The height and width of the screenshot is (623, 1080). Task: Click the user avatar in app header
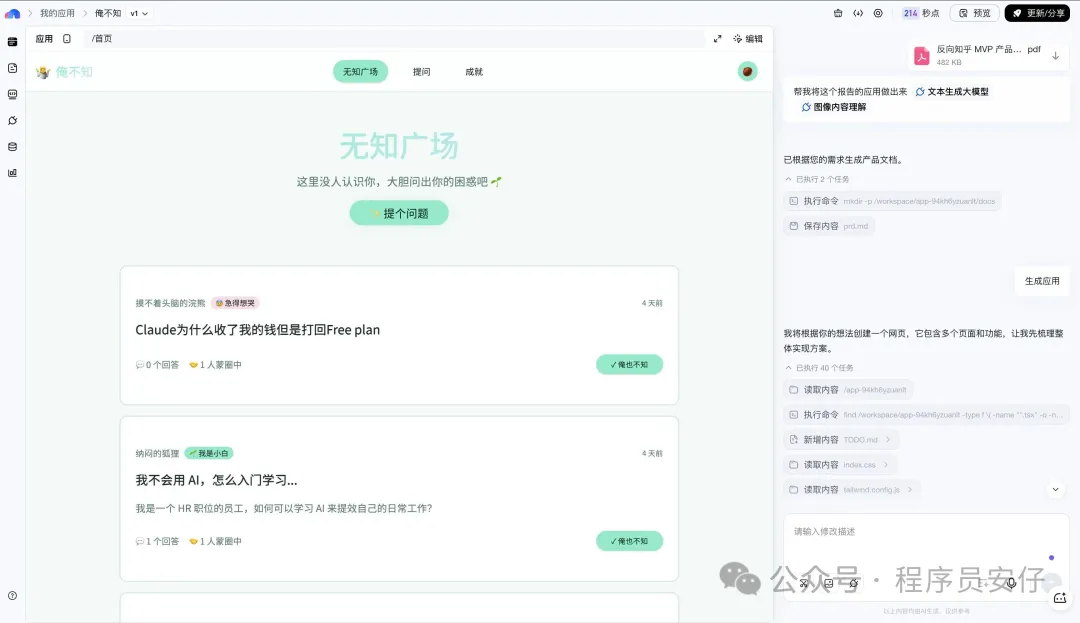747,71
